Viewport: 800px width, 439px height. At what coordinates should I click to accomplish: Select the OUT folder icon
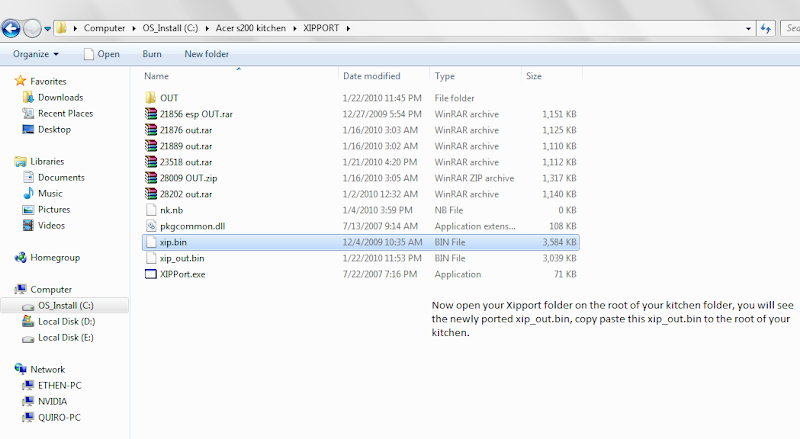[151, 97]
